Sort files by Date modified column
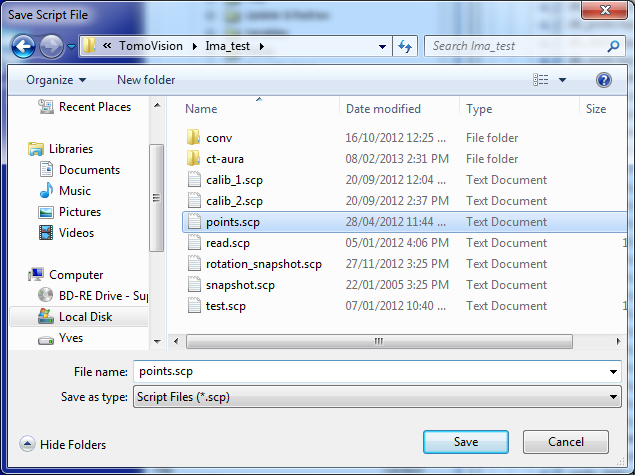The width and height of the screenshot is (635, 475). [x=383, y=109]
